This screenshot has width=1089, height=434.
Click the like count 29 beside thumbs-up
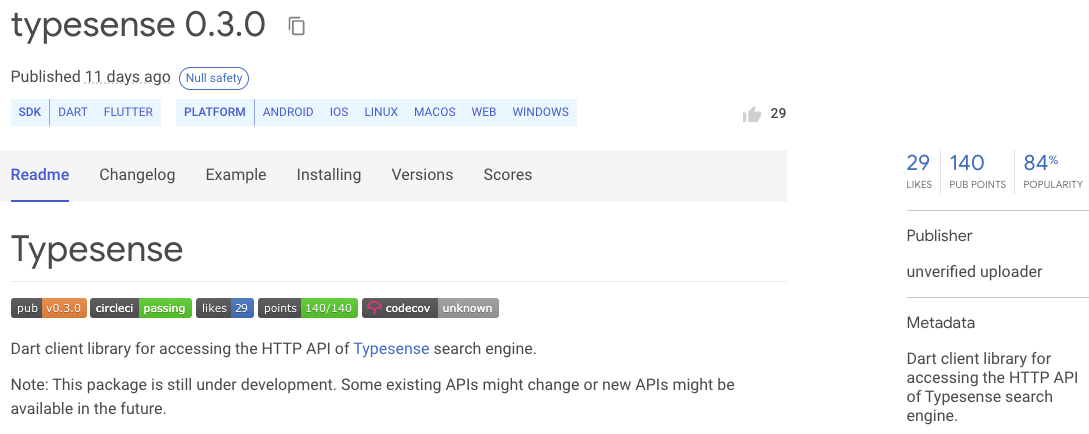[778, 113]
